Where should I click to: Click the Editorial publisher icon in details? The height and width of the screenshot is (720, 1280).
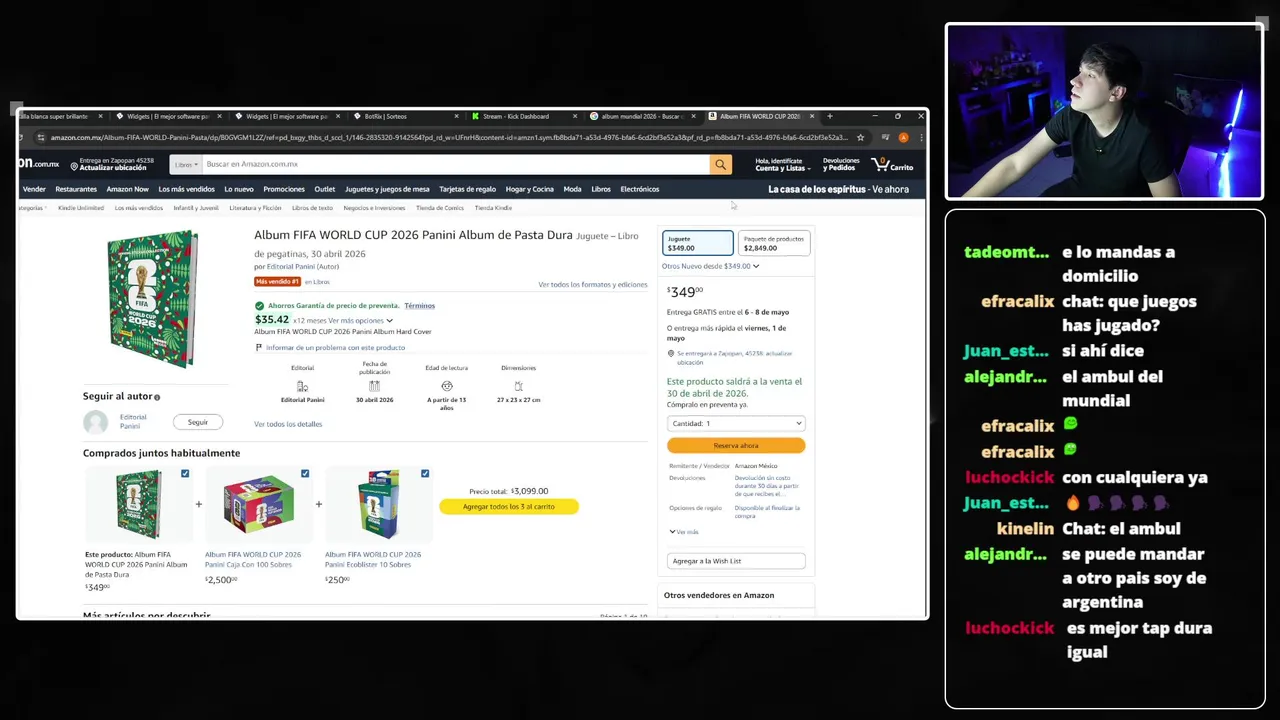point(302,386)
